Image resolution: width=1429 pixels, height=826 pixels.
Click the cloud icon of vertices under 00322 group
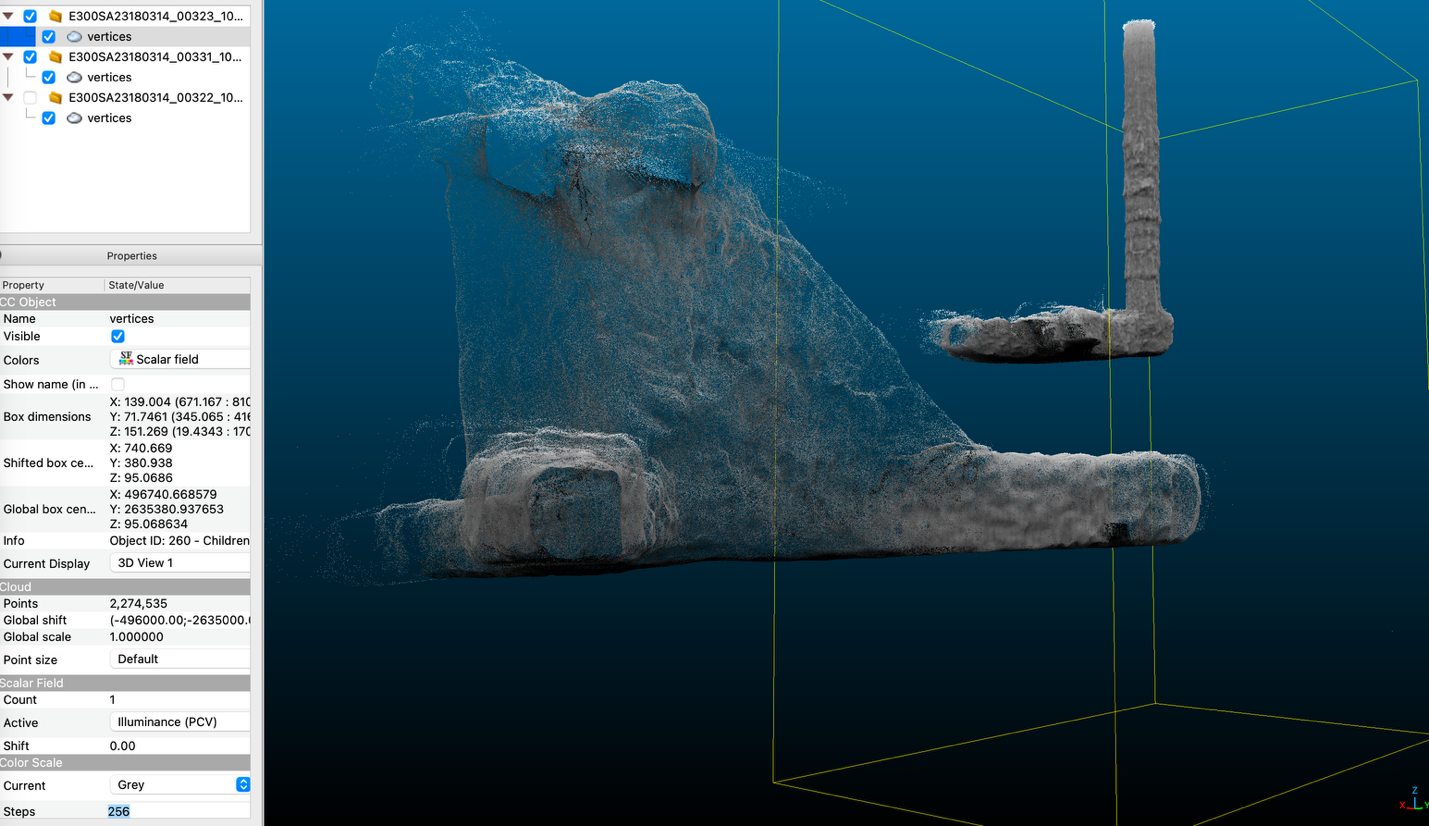(x=74, y=118)
